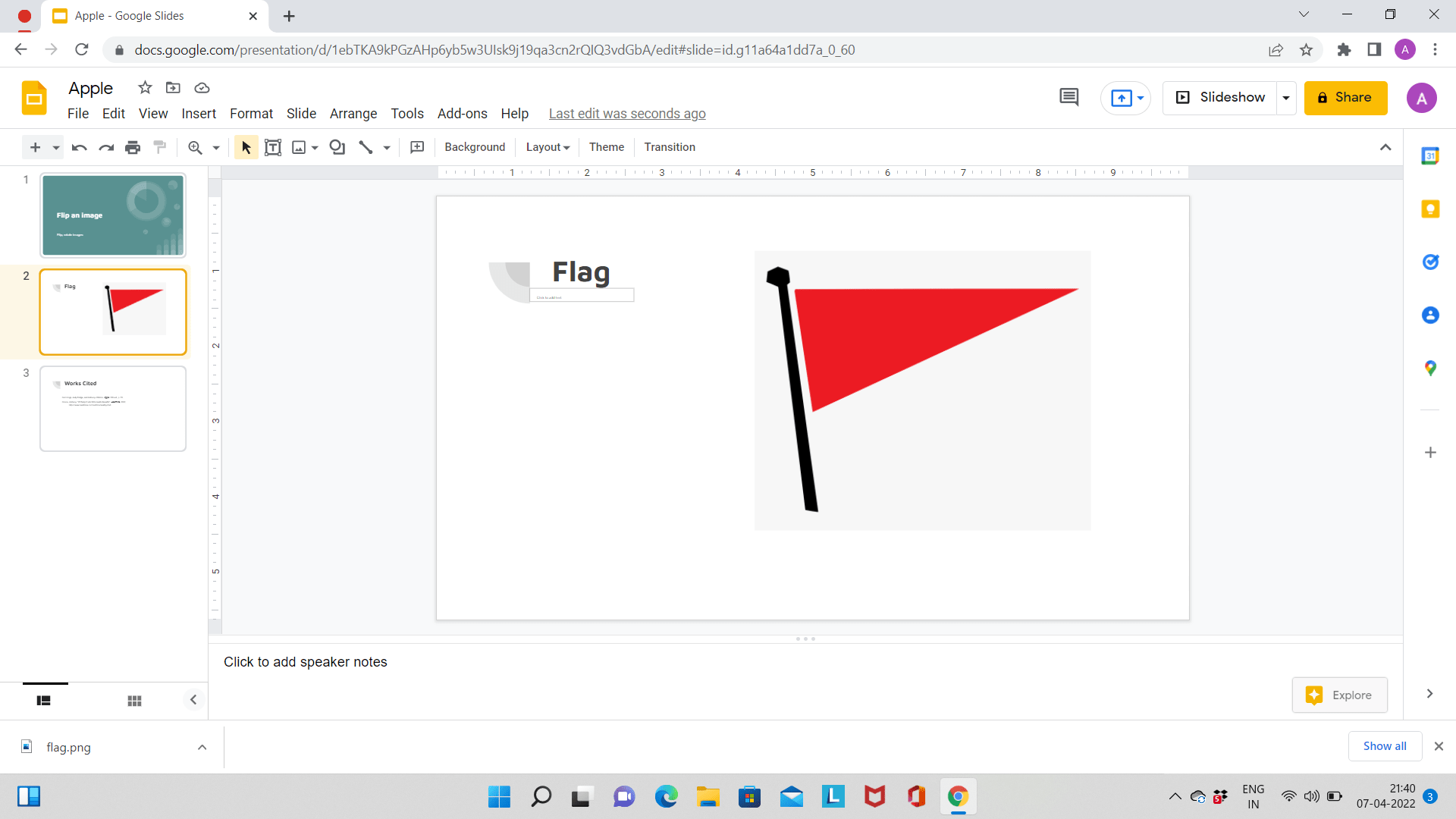Toggle the slide grid view icon
1456x819 pixels.
click(134, 699)
